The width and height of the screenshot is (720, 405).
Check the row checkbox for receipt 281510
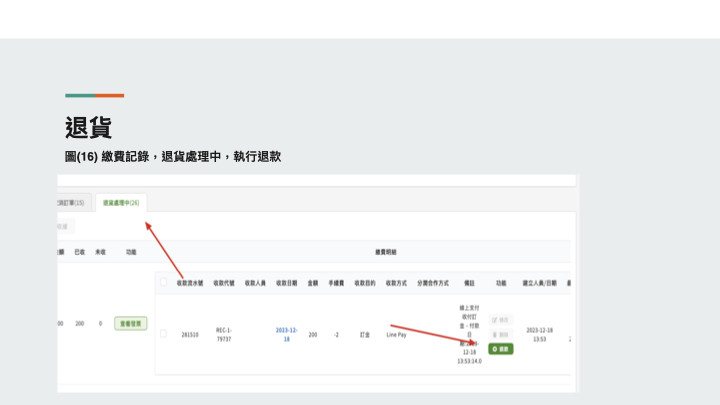point(164,334)
